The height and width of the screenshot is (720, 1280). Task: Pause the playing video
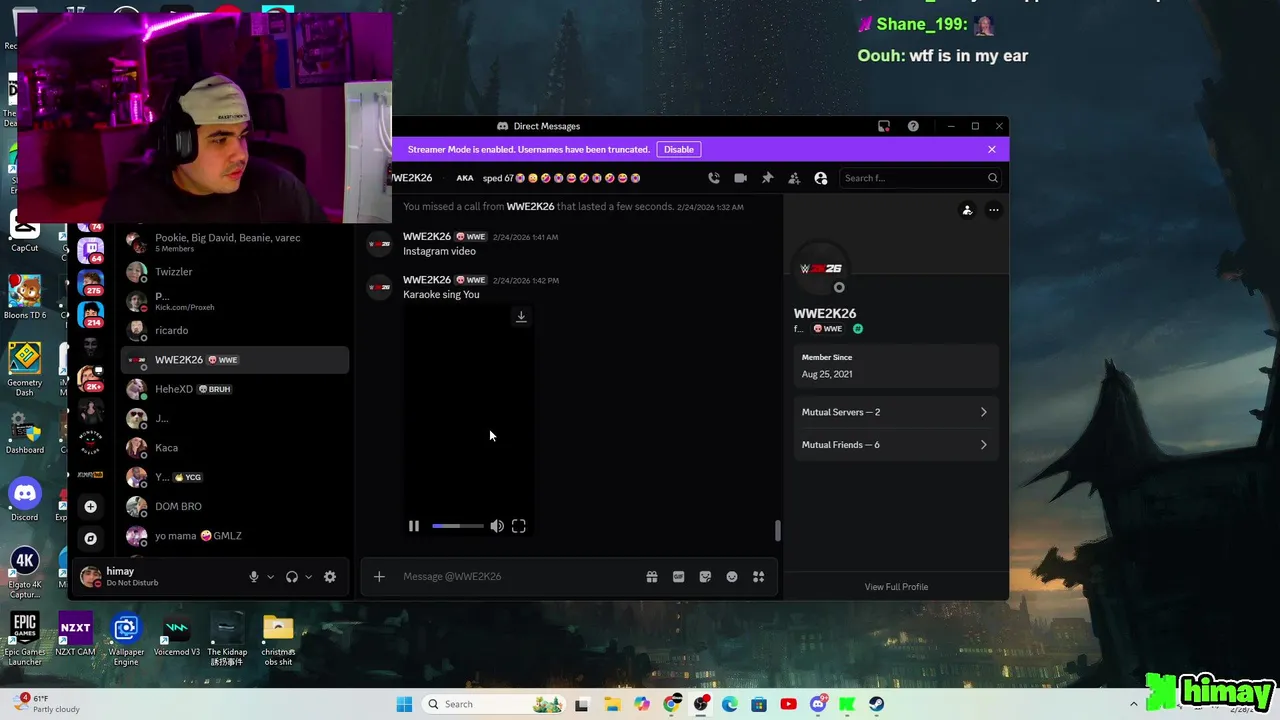click(x=413, y=526)
